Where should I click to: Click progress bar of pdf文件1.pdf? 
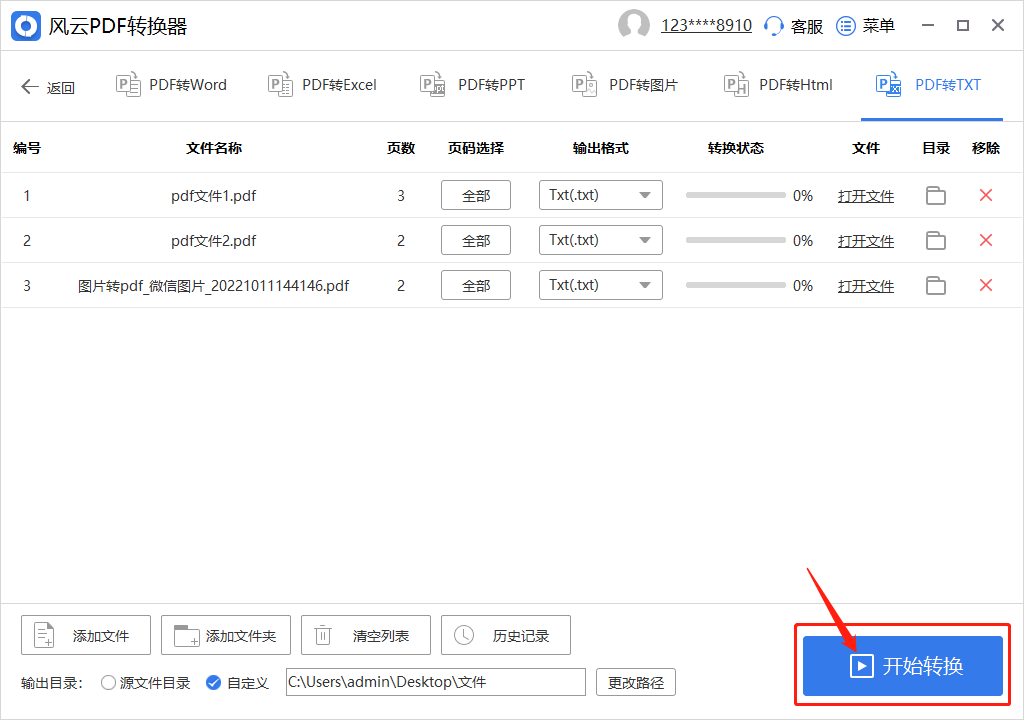click(735, 195)
